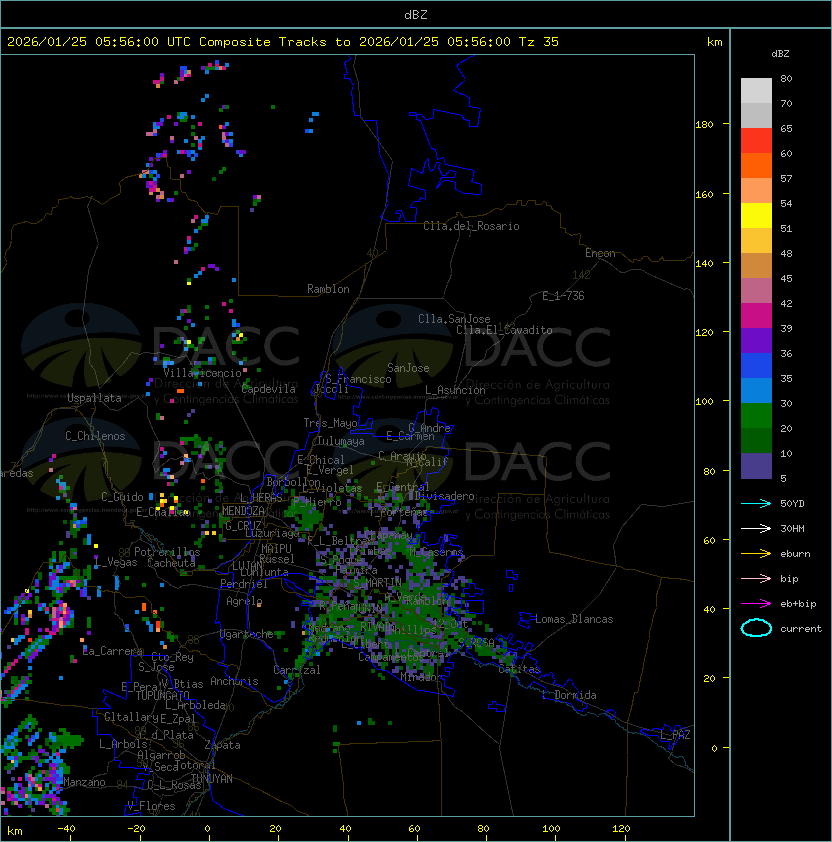Viewport: 832px width, 842px height.
Task: Click the Clla.del_Rosario label
Action: click(471, 226)
